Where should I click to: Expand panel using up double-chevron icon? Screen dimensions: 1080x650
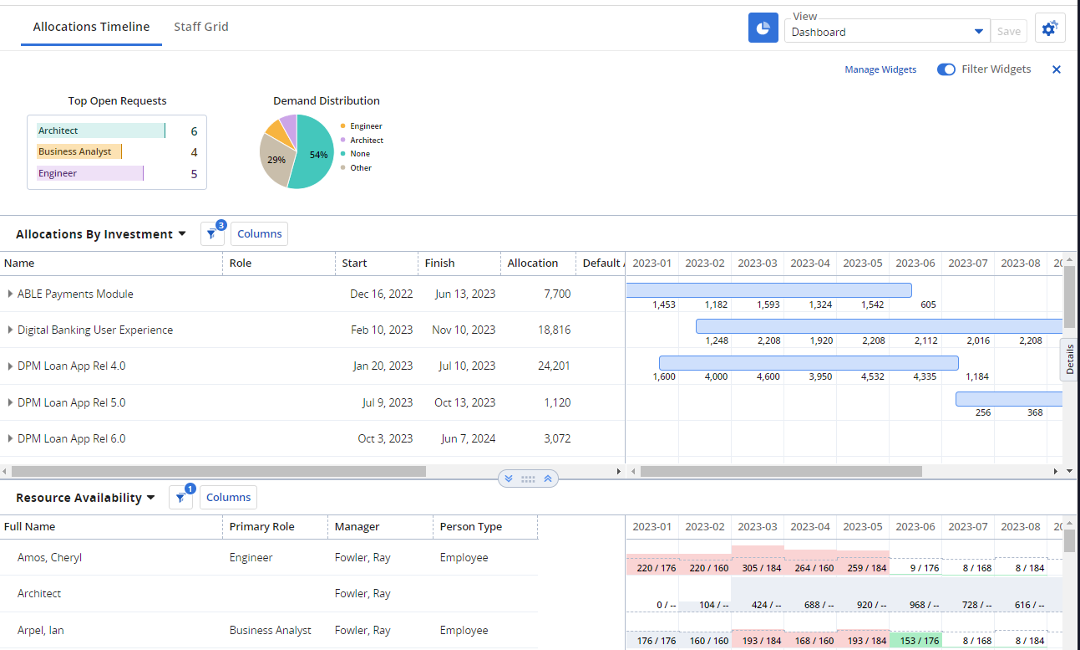pyautogui.click(x=547, y=479)
